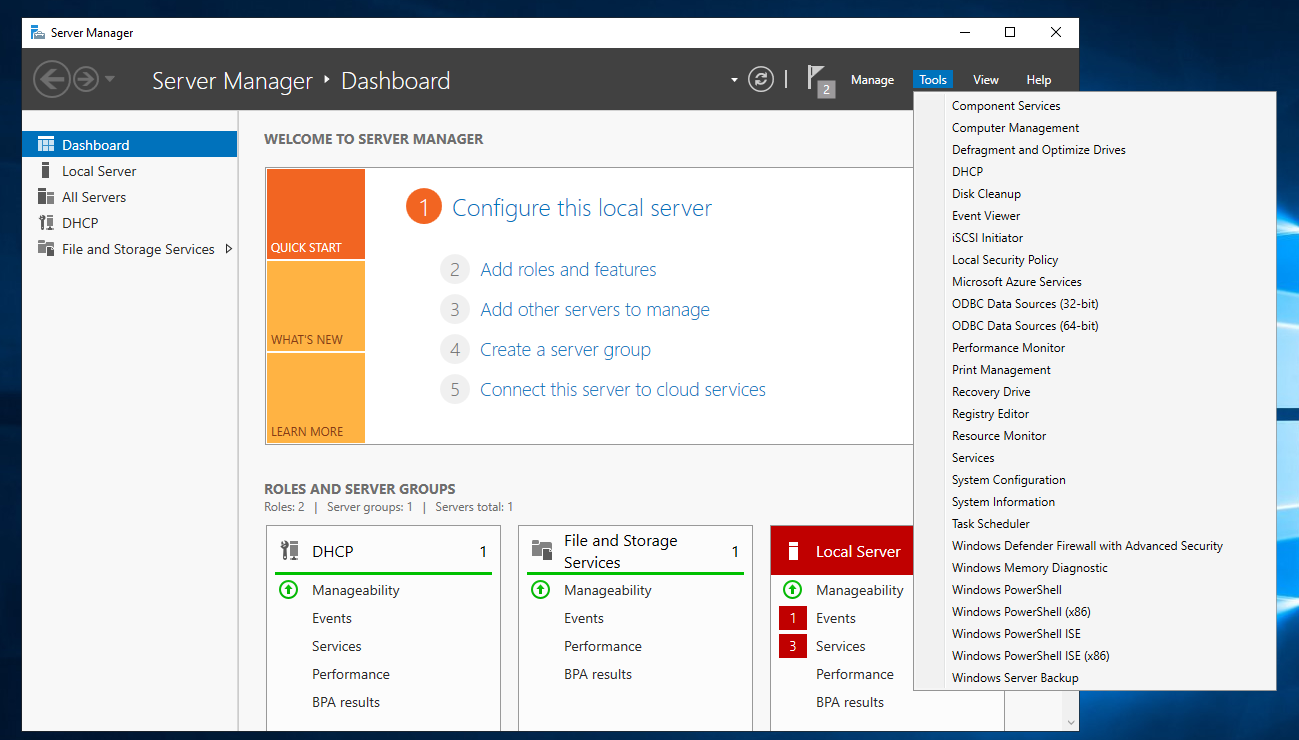
Task: Click the back navigation arrow
Action: click(x=52, y=80)
